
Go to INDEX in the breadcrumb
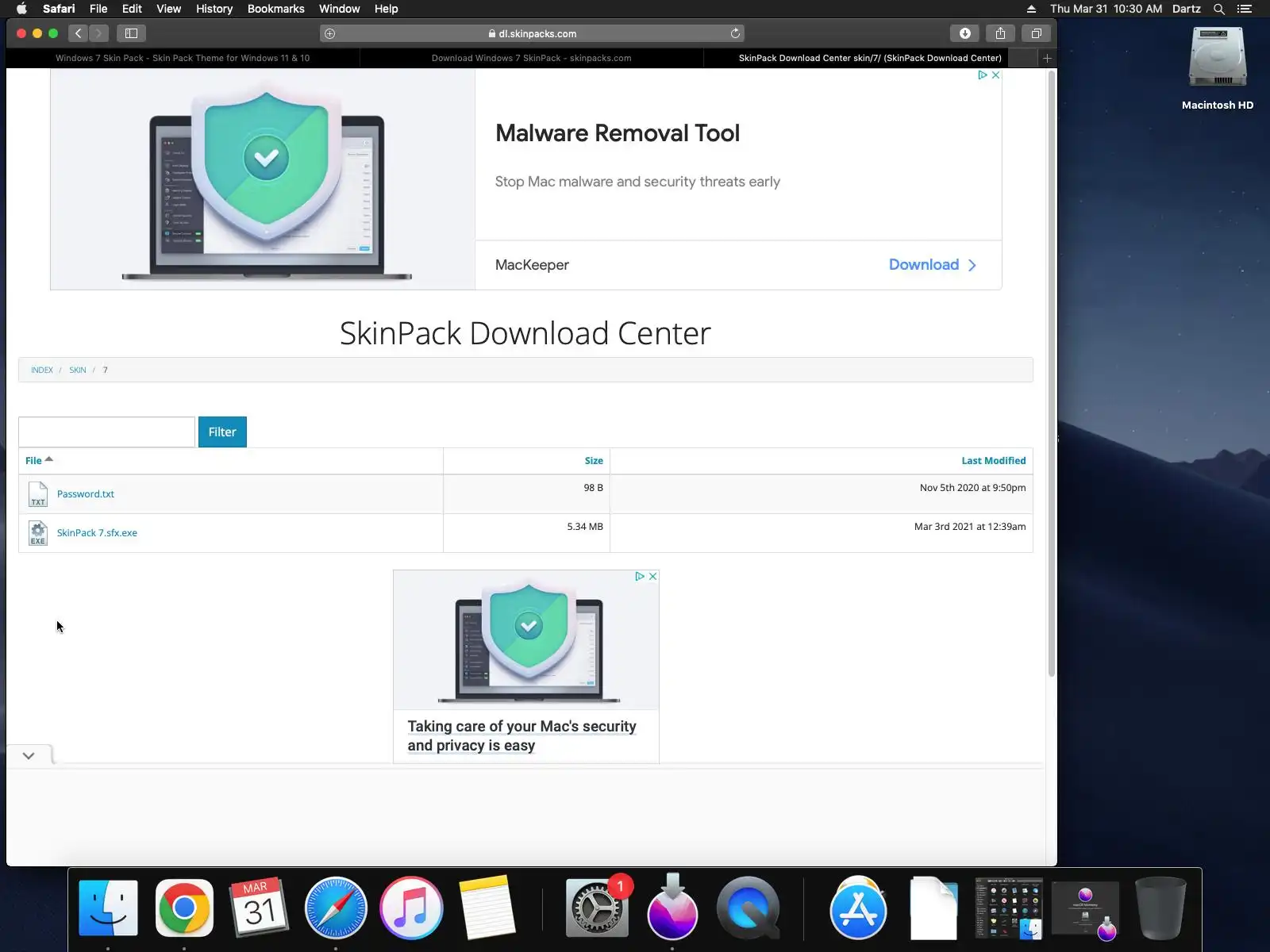(42, 370)
